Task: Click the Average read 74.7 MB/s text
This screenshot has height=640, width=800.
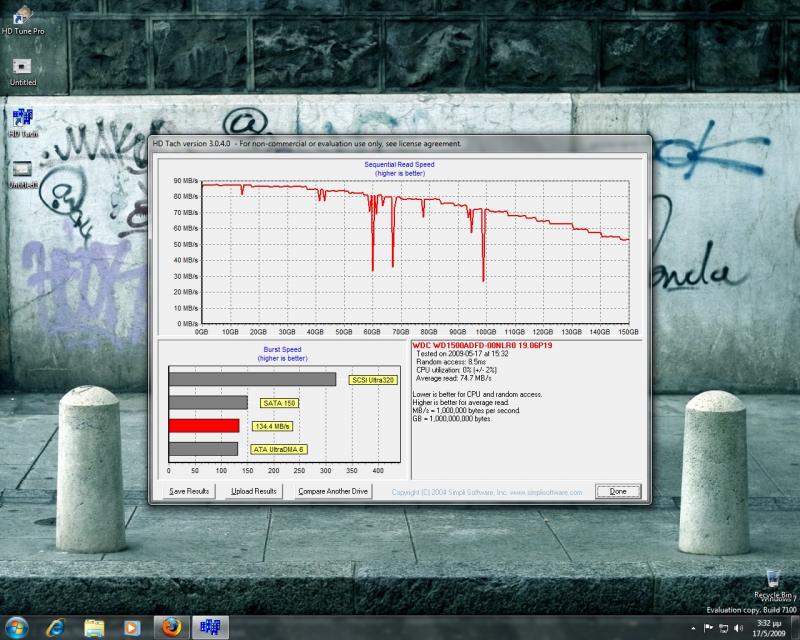Action: click(x=453, y=379)
